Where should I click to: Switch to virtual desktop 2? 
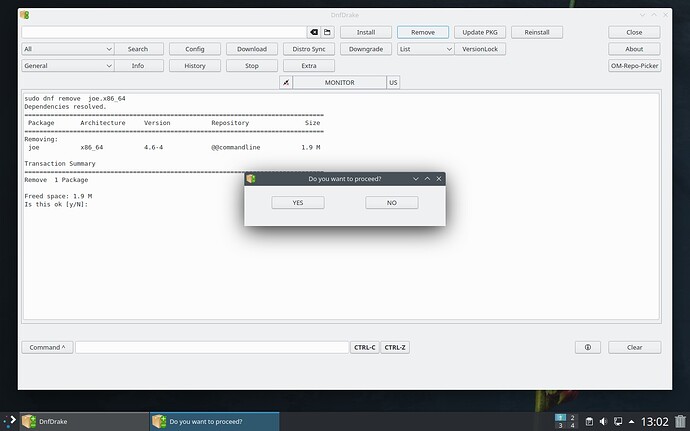573,417
